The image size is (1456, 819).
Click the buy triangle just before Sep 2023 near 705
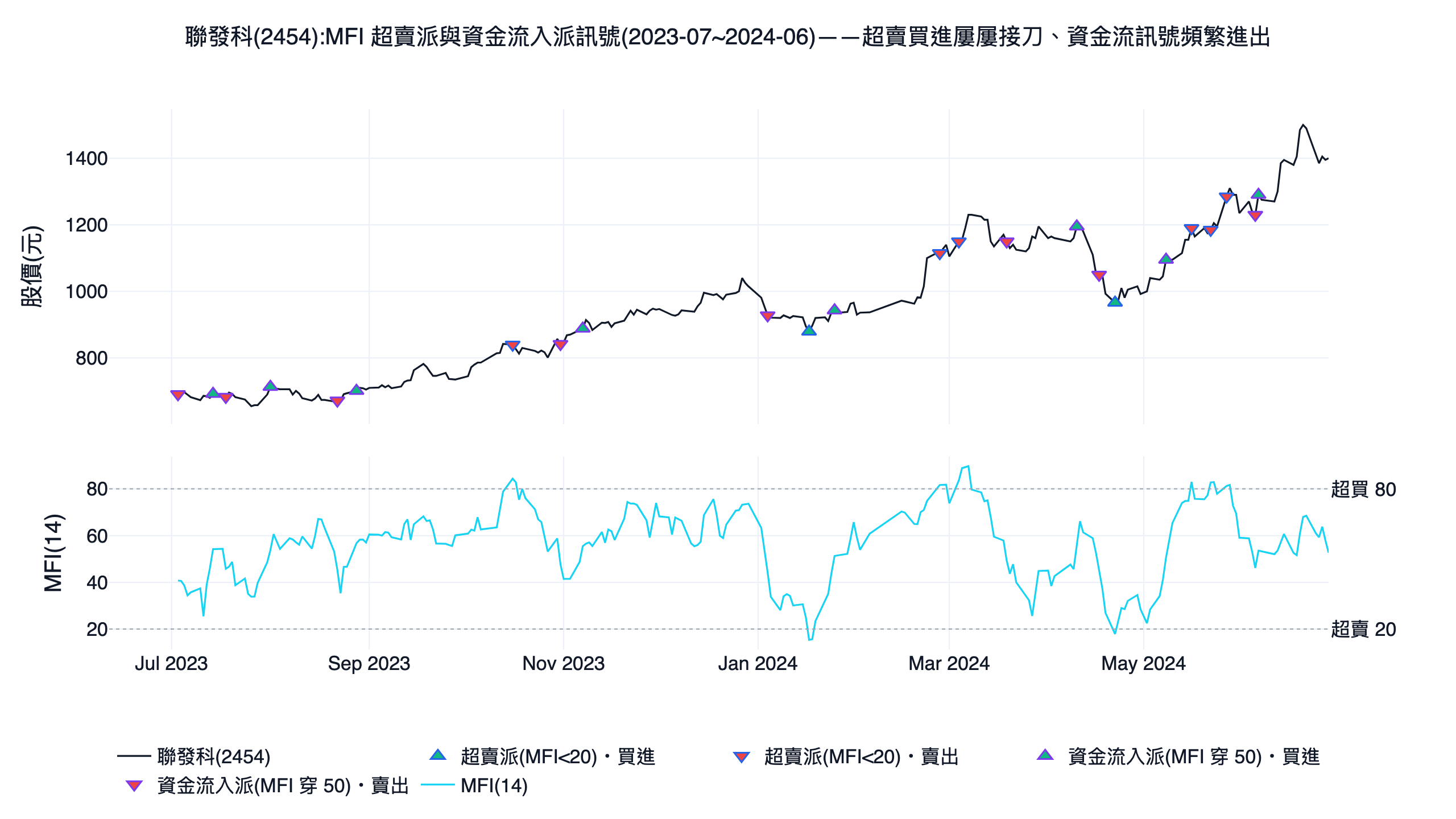357,390
